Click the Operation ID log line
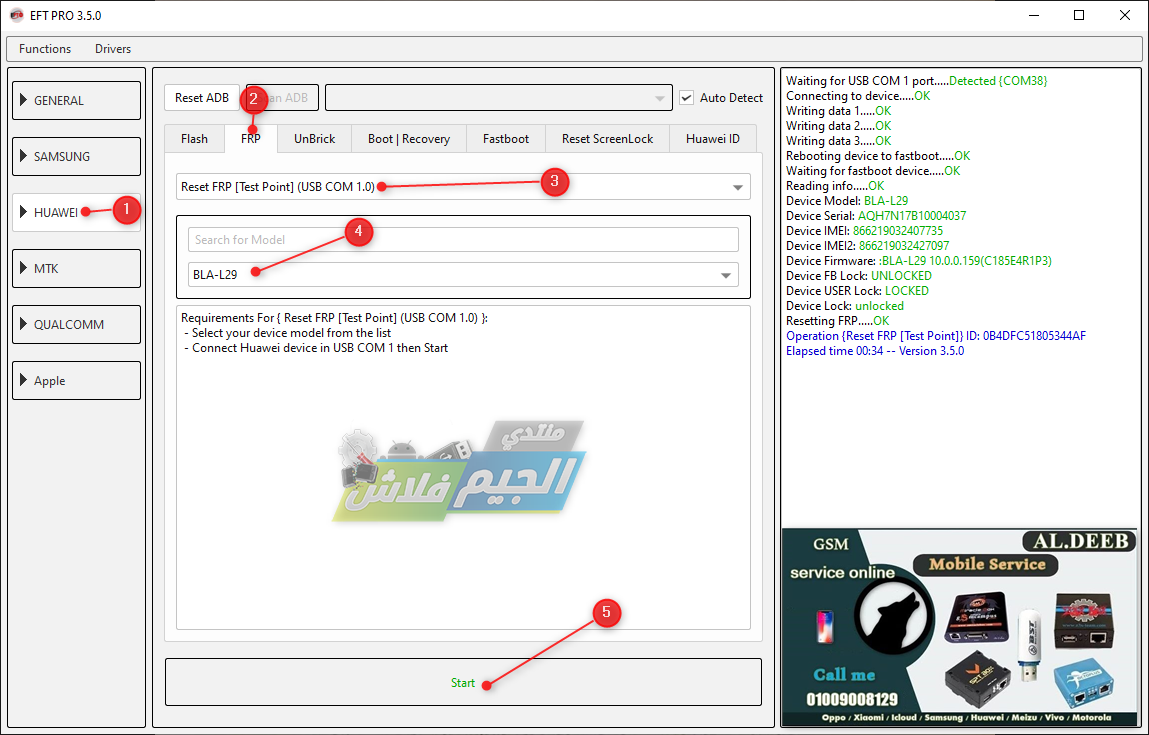1149x735 pixels. 936,336
